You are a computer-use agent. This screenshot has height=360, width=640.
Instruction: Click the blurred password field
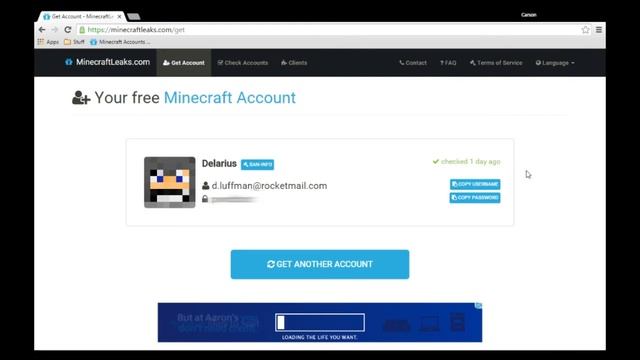(234, 199)
